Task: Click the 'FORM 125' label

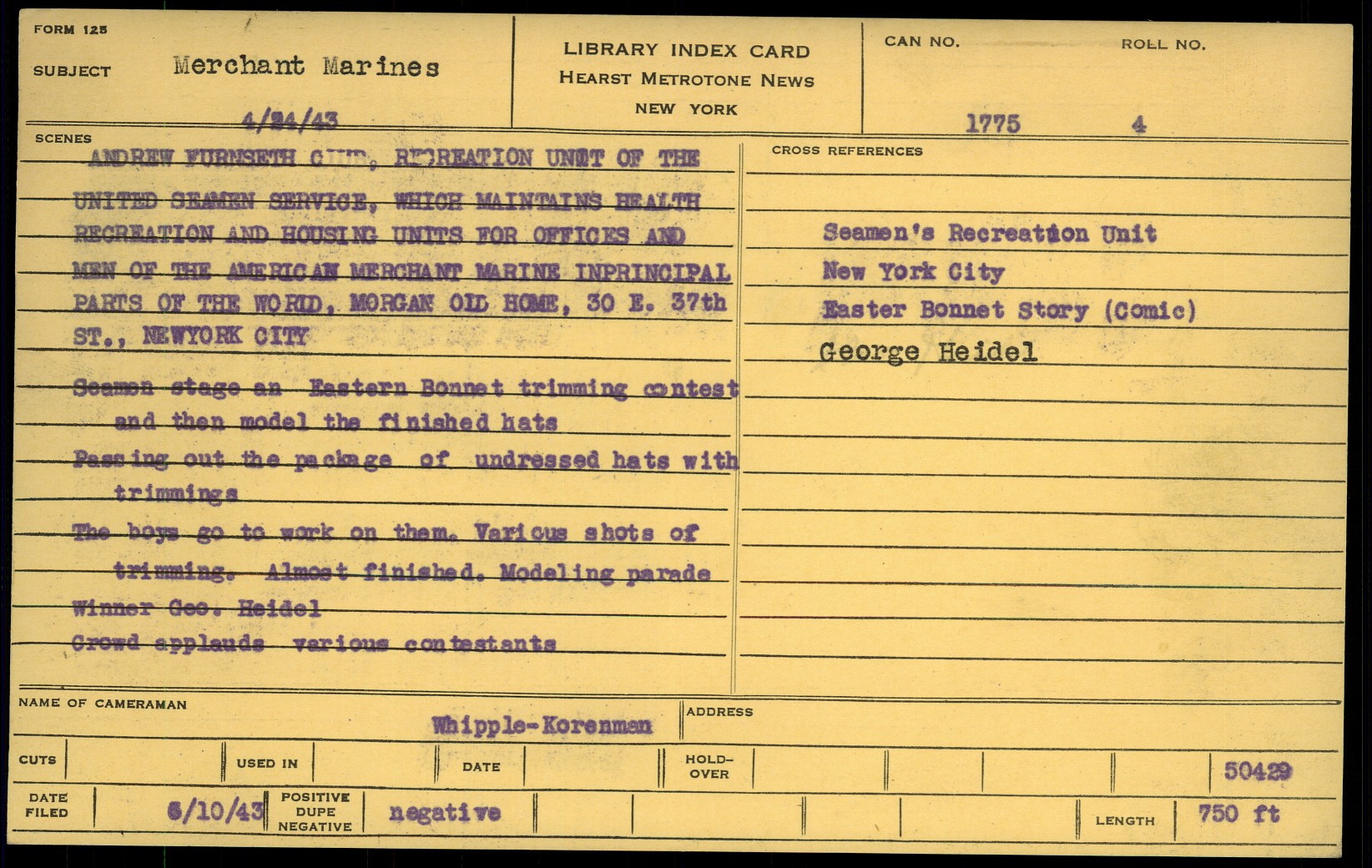Action: (70, 30)
